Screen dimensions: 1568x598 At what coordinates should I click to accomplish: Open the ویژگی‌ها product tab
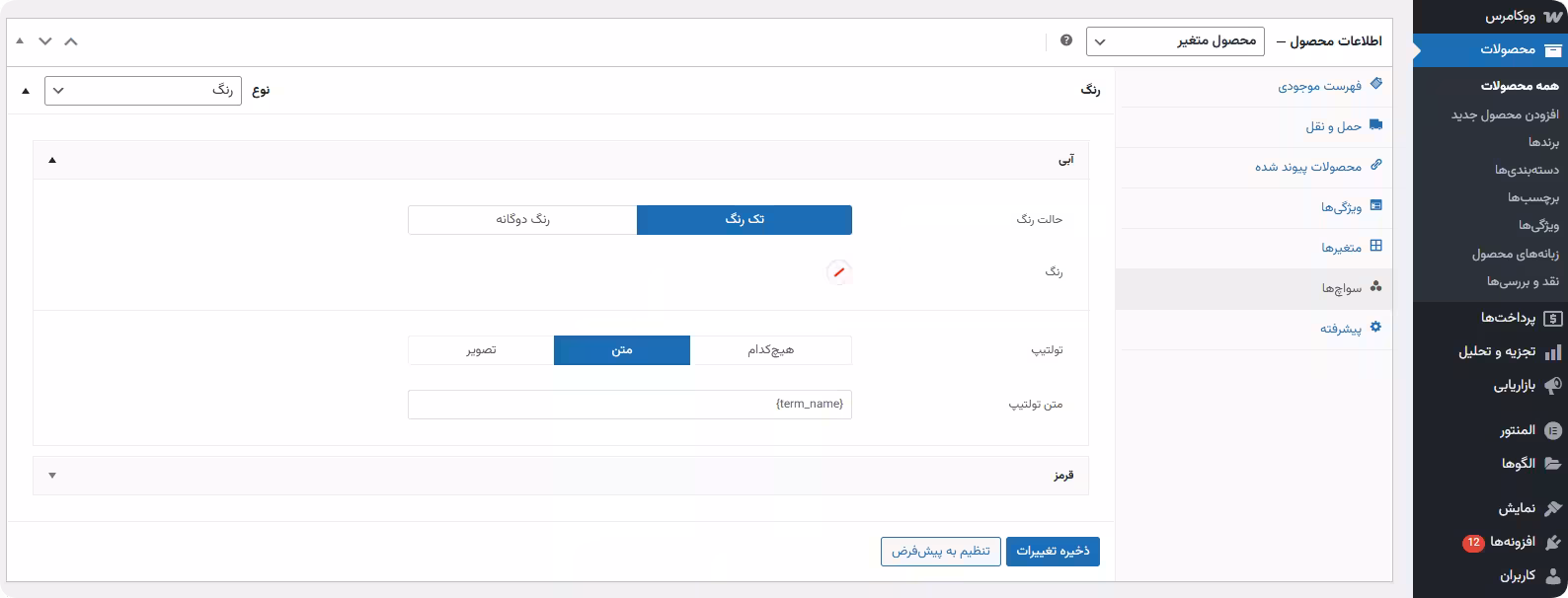point(1254,207)
